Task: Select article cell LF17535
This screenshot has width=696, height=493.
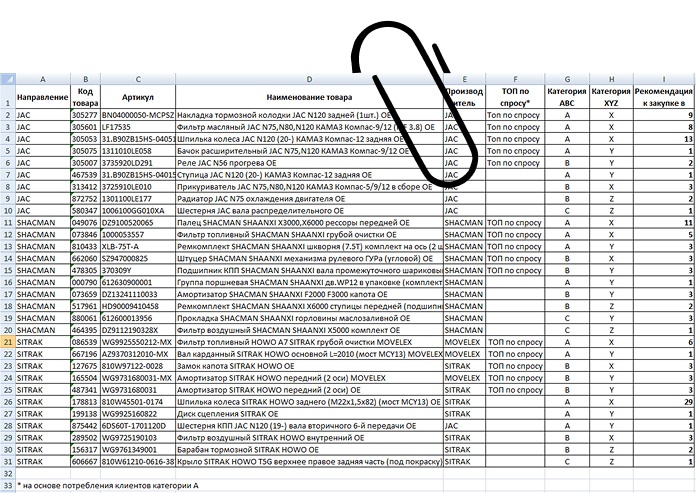Action: tap(138, 127)
